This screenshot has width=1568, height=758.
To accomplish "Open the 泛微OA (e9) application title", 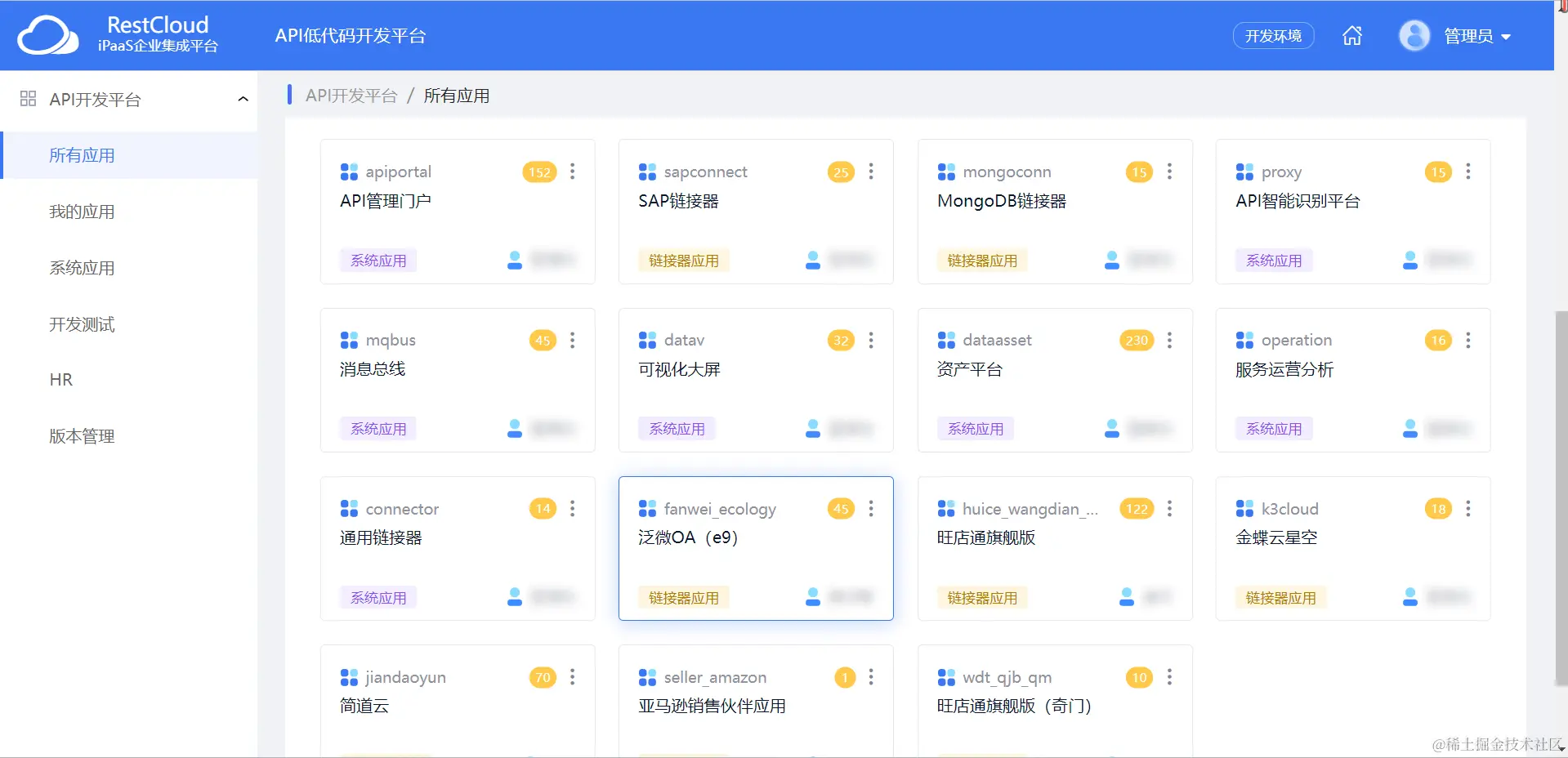I will [x=688, y=537].
